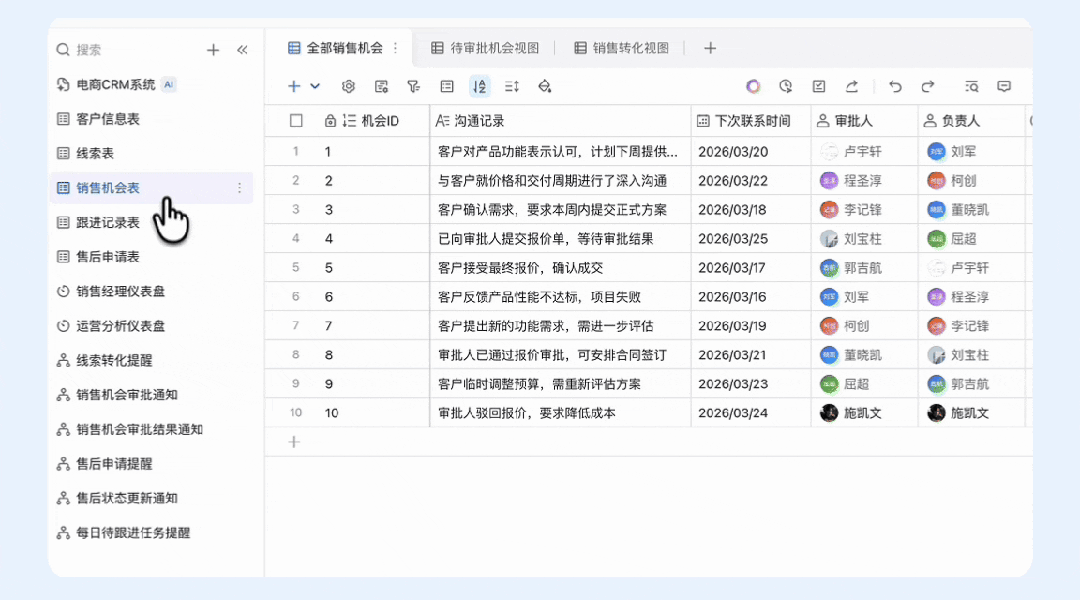1080x600 pixels.
Task: Open the 销售转化视图 tab
Action: click(x=621, y=47)
